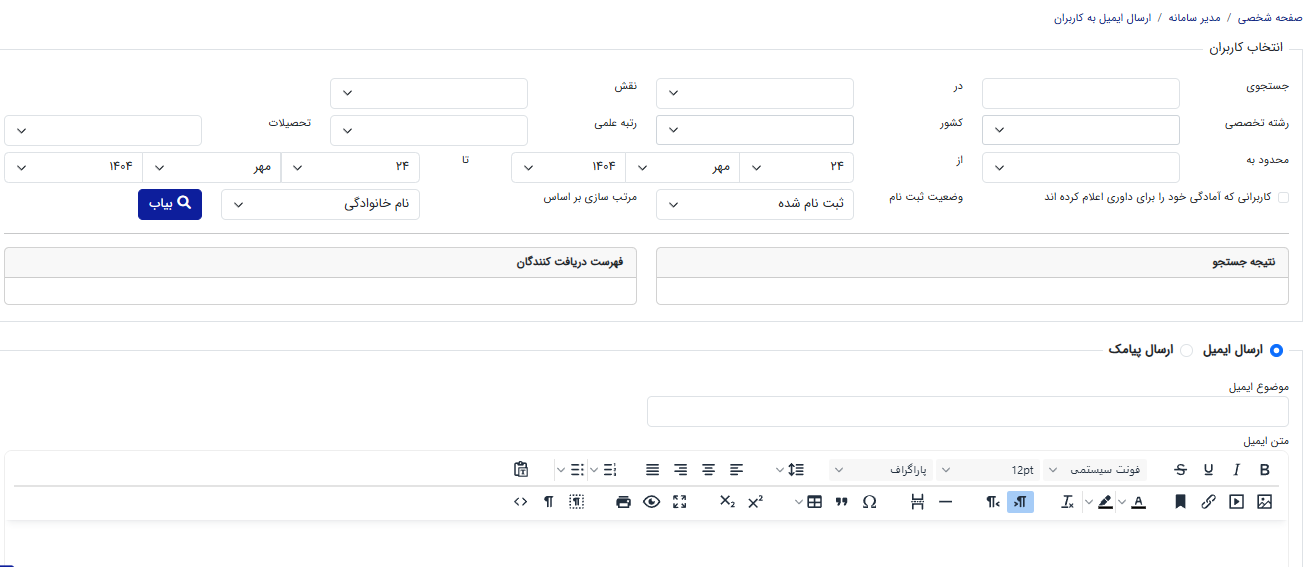
Task: Open the وضعیت ثبت نام dropdown
Action: (x=755, y=204)
